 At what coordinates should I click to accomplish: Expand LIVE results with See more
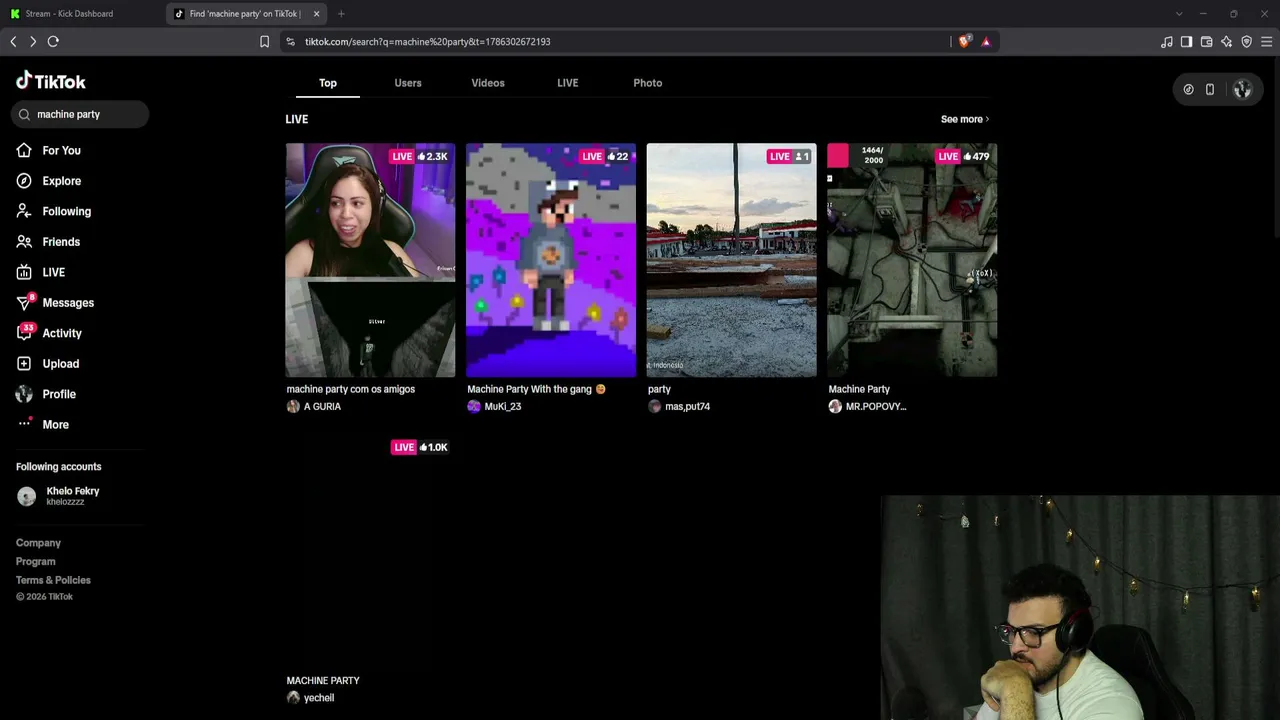pyautogui.click(x=965, y=119)
